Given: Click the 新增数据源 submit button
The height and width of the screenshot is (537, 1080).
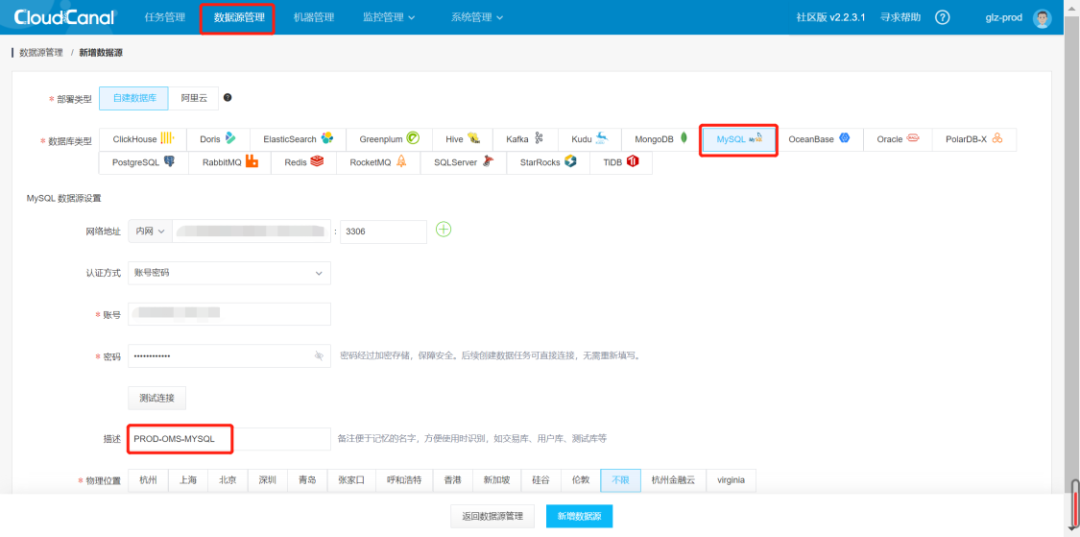Looking at the screenshot, I should click(579, 516).
